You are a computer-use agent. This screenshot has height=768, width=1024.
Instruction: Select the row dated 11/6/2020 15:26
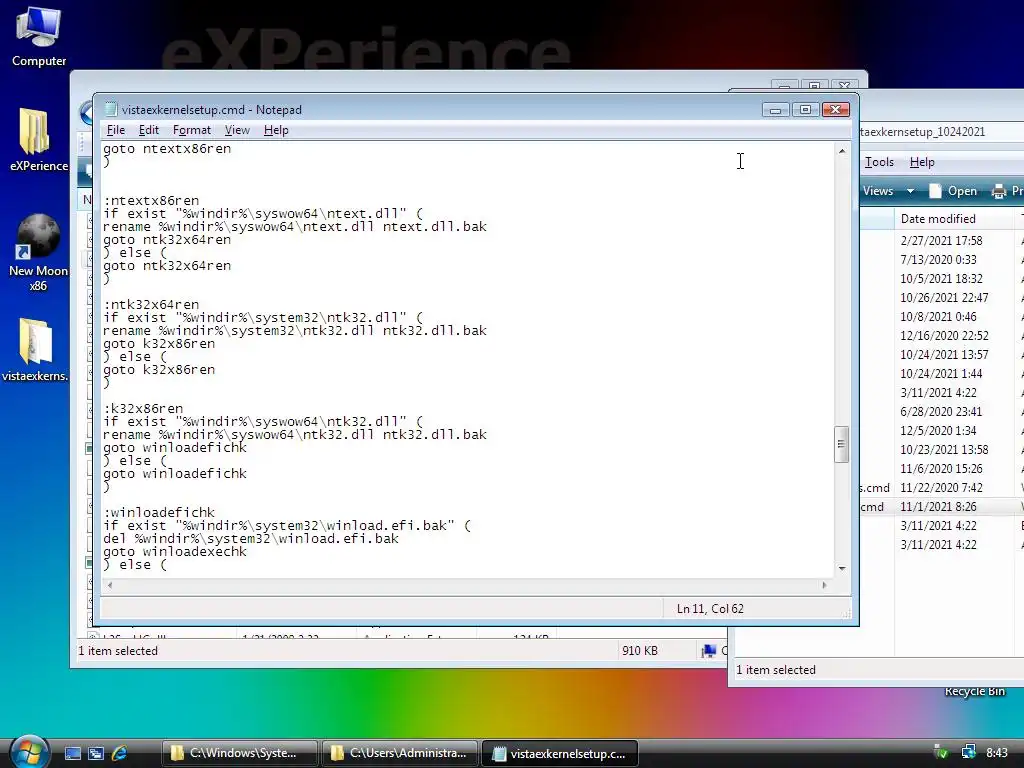click(x=941, y=468)
